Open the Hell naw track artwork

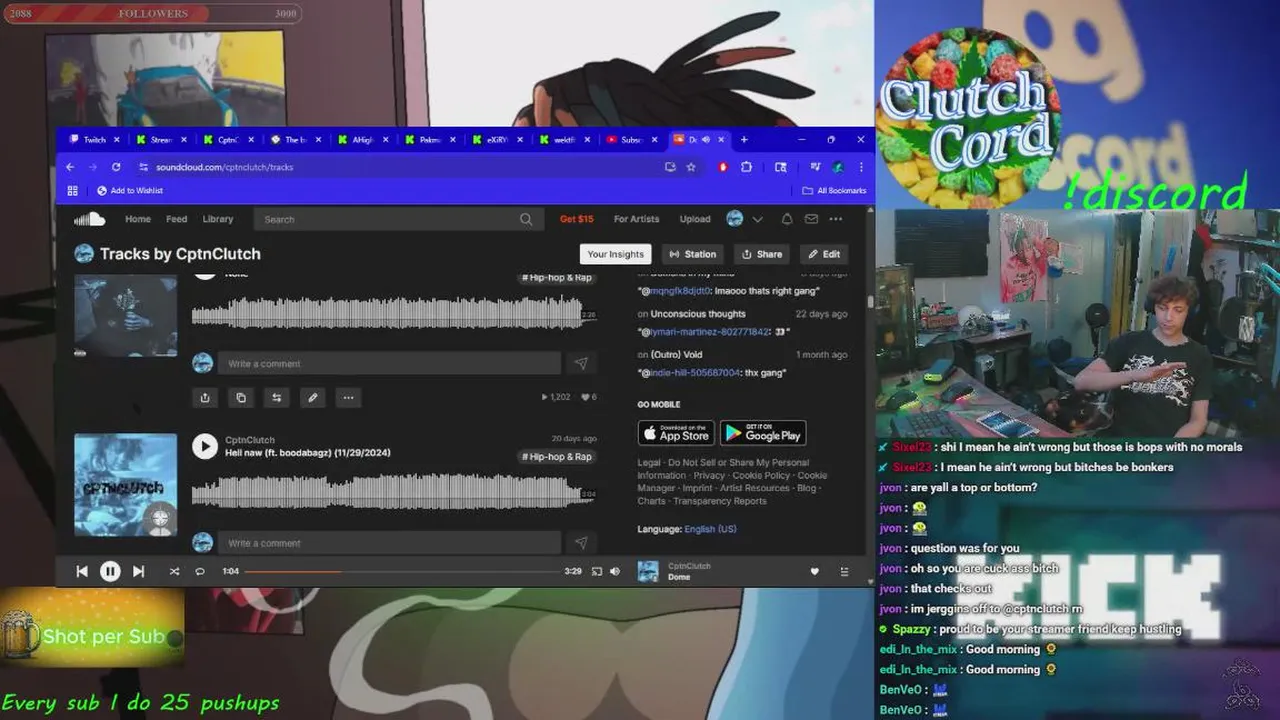coord(126,484)
